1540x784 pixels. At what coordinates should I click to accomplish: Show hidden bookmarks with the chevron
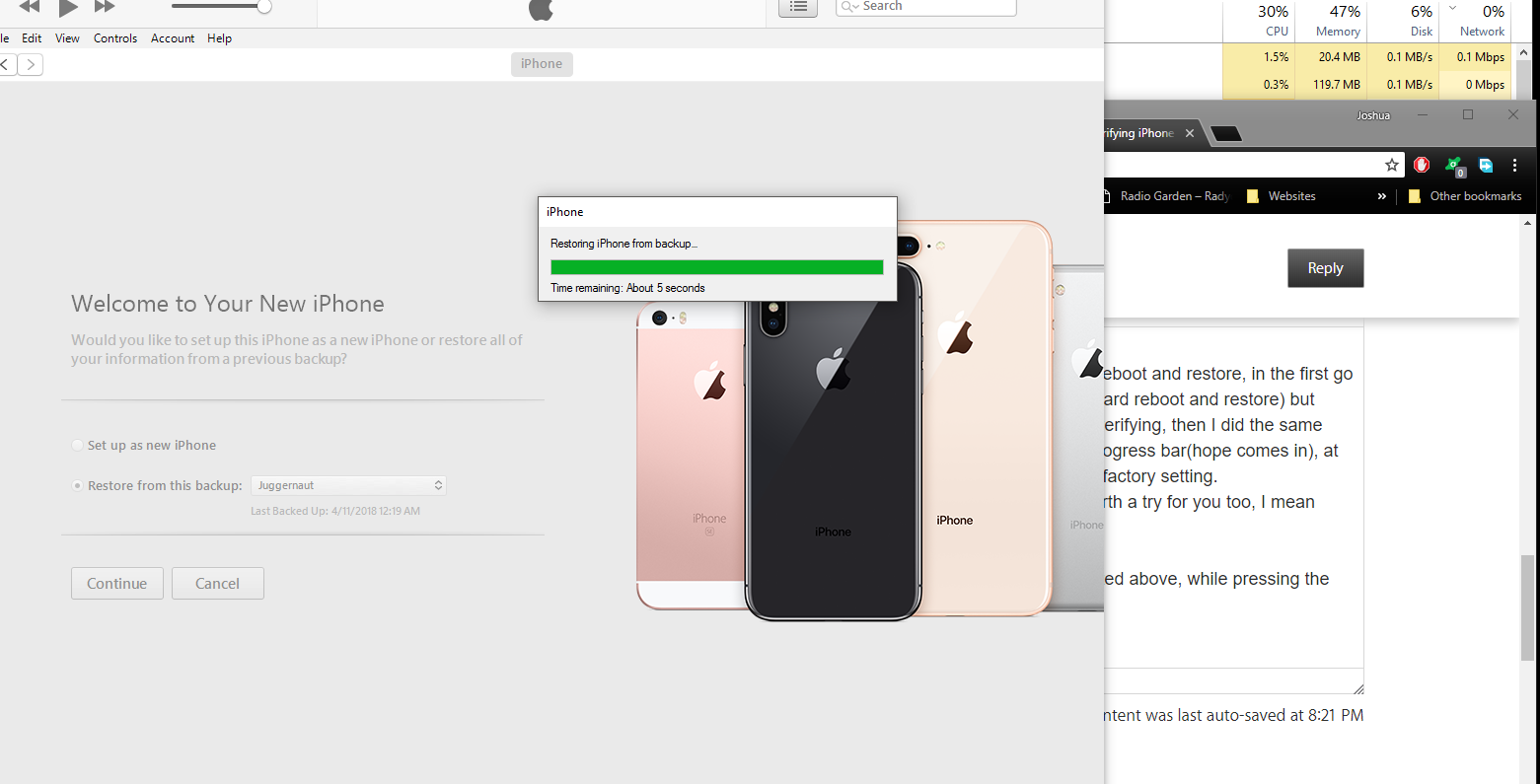[1382, 196]
